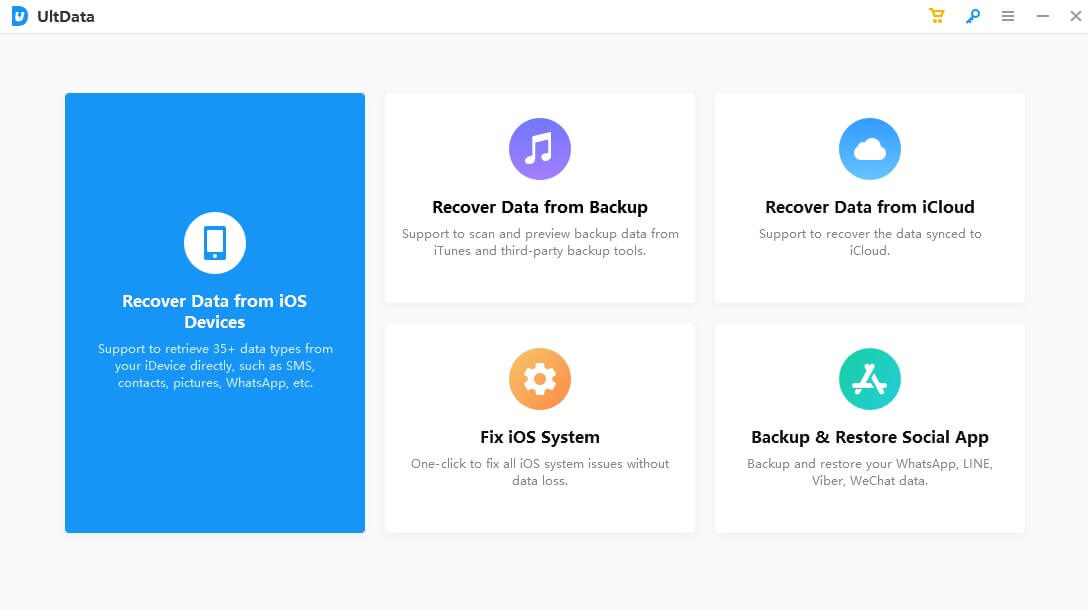1088x610 pixels.
Task: Open Recover Data from iCloud feature
Action: point(869,207)
